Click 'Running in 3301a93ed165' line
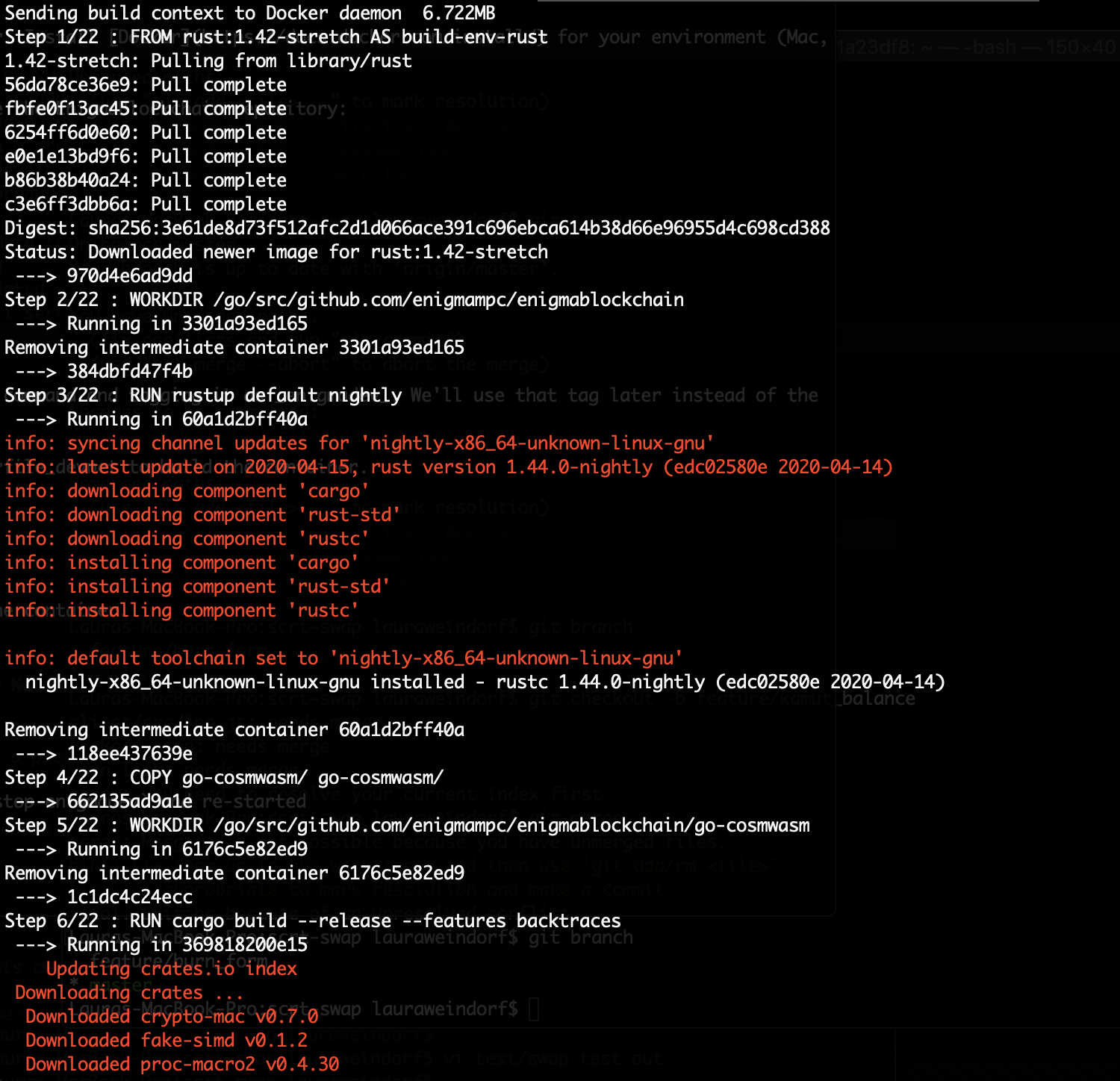 [161, 324]
